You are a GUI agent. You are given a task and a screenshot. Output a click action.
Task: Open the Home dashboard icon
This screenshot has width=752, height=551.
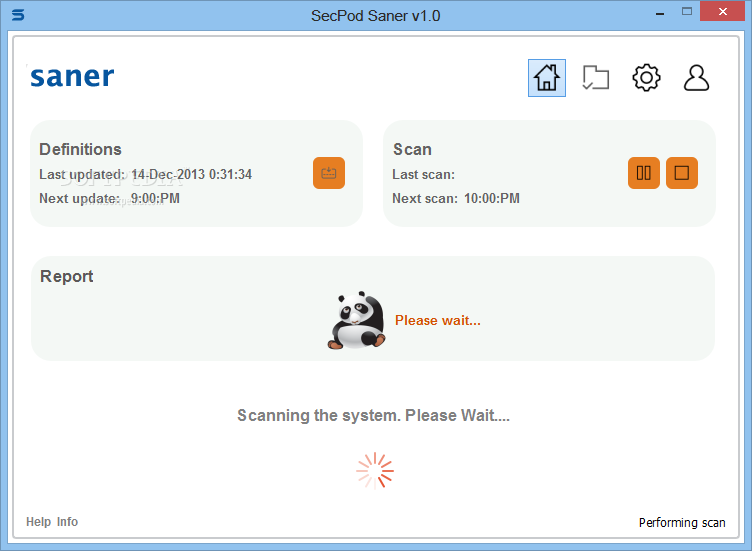547,78
